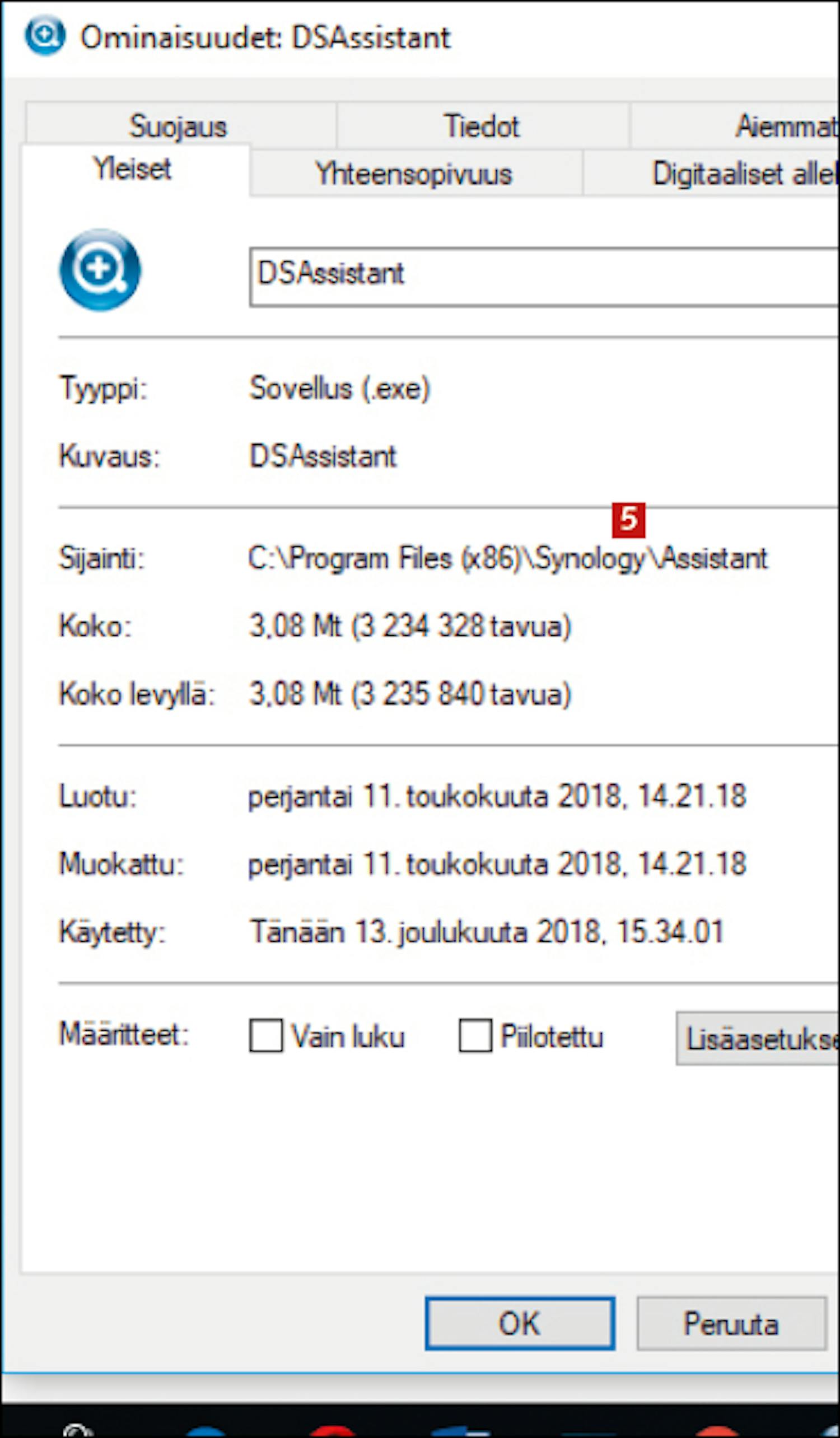The height and width of the screenshot is (1438, 840).
Task: Open the Tiedot tab
Action: click(482, 125)
